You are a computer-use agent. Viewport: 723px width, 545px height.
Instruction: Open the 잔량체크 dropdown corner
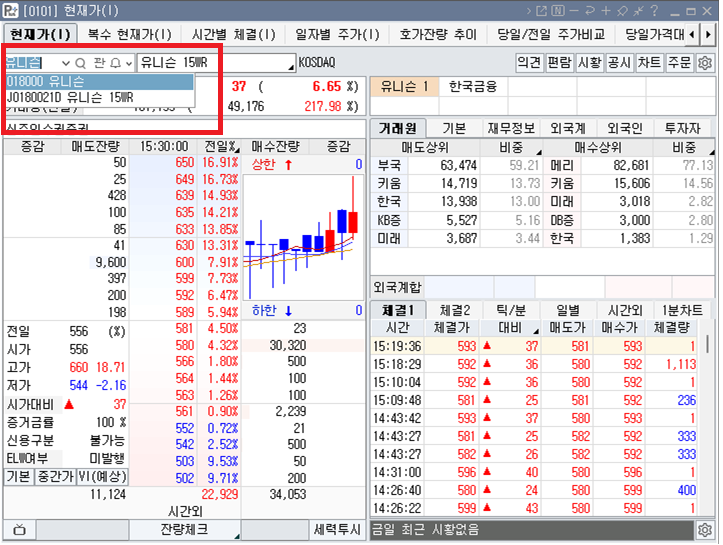(237, 536)
